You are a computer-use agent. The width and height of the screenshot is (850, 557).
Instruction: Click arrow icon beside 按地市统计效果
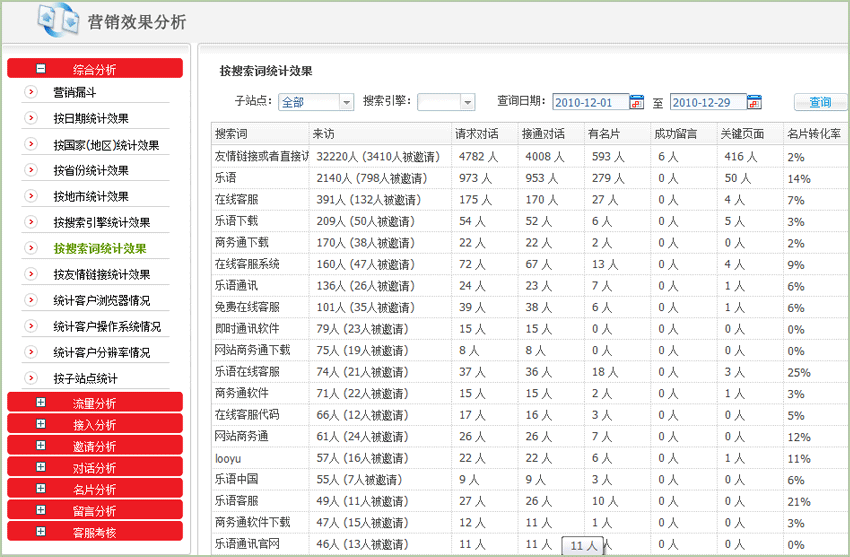click(x=31, y=196)
